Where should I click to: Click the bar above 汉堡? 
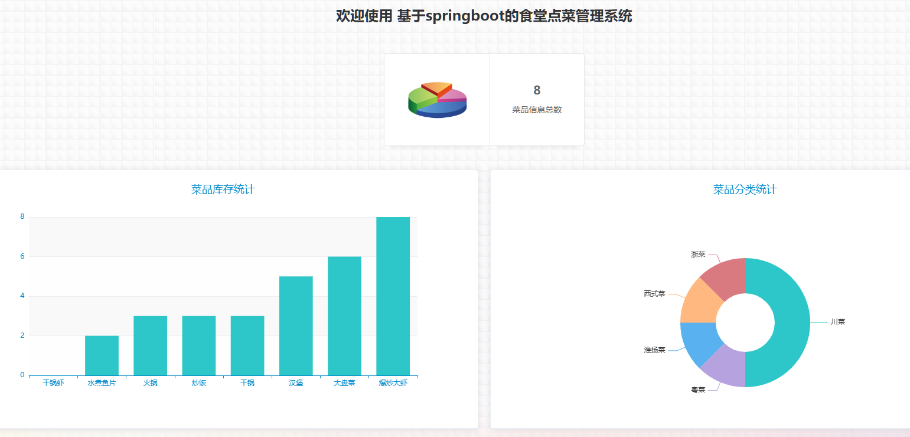[x=296, y=326]
